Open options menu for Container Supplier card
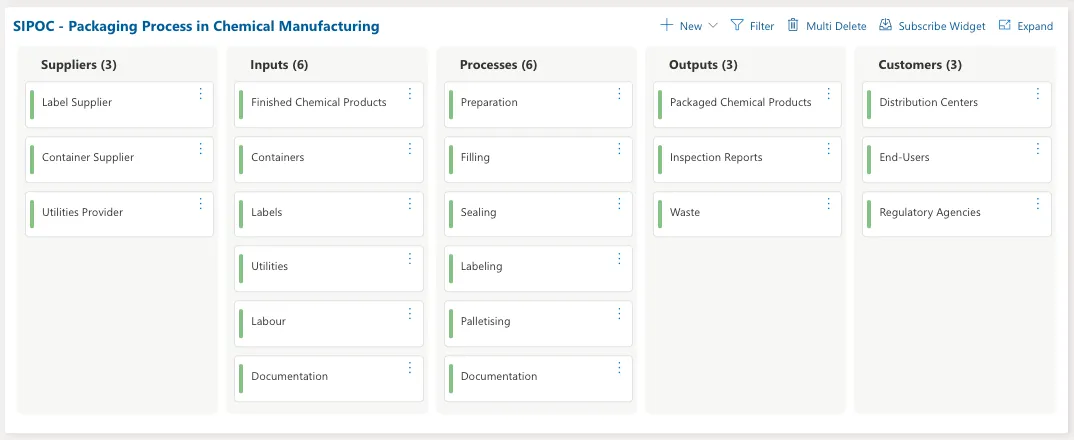Image resolution: width=1074 pixels, height=440 pixels. tap(201, 149)
